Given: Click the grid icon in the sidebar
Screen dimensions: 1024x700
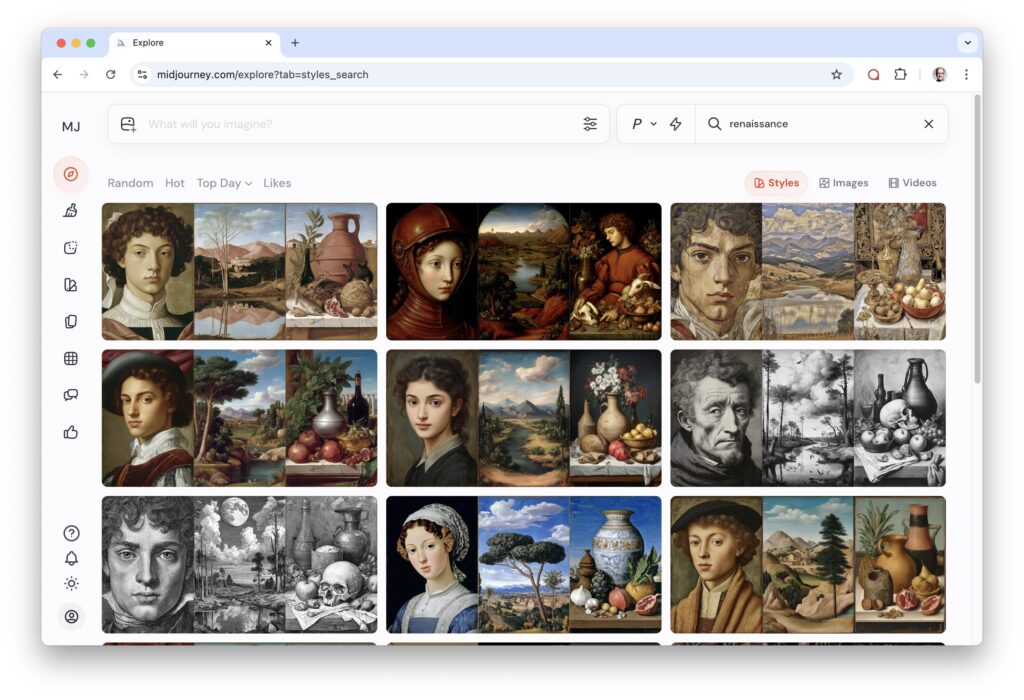Looking at the screenshot, I should point(70,358).
